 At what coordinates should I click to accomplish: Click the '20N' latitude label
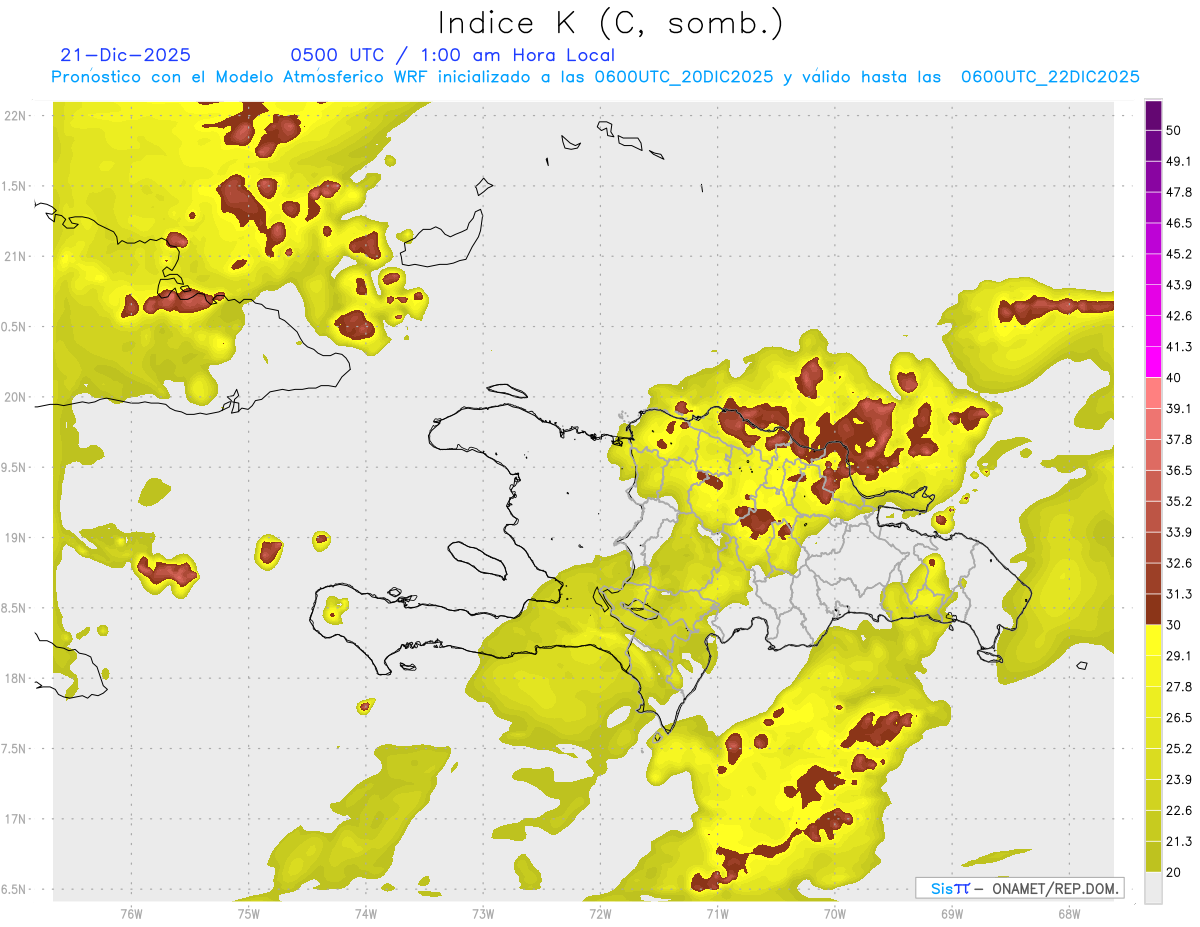click(x=16, y=397)
